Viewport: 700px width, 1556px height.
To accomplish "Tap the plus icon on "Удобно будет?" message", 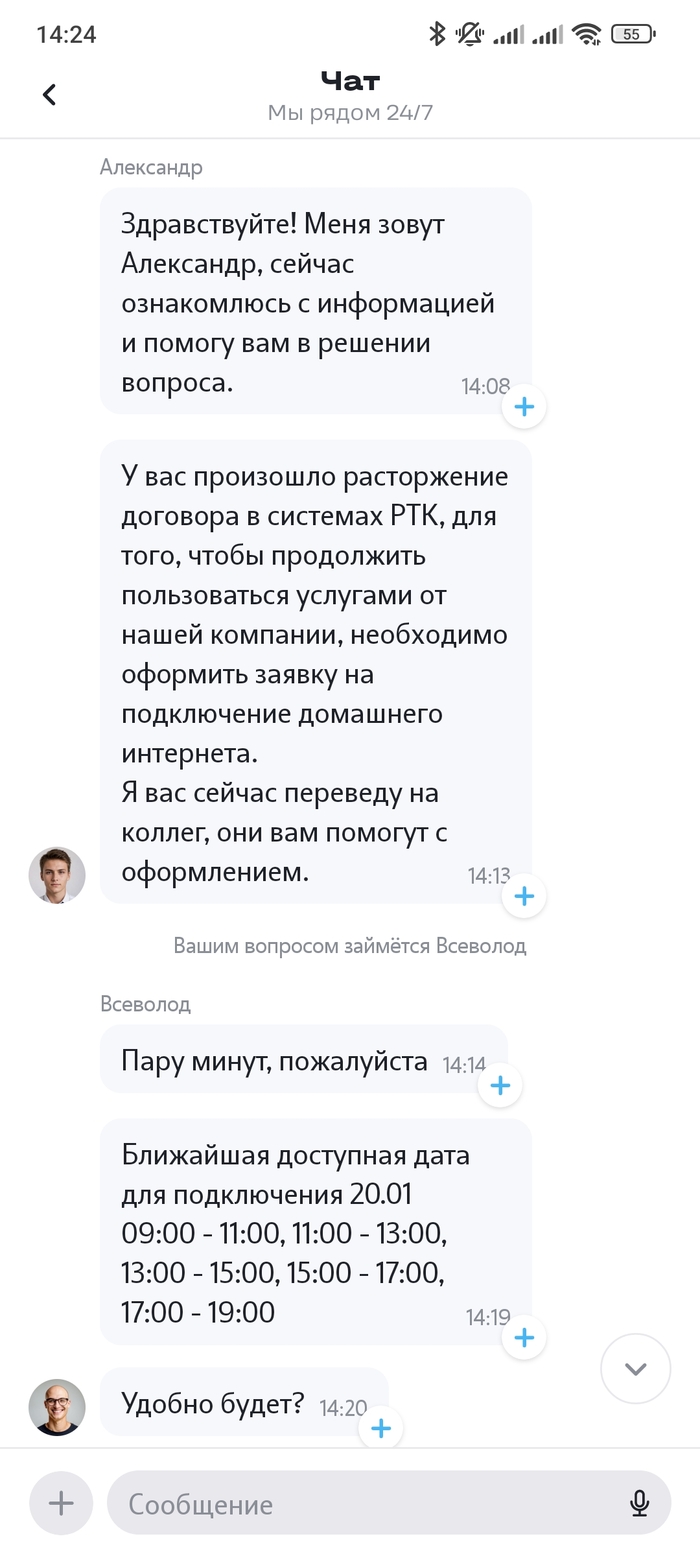I will 380,1428.
